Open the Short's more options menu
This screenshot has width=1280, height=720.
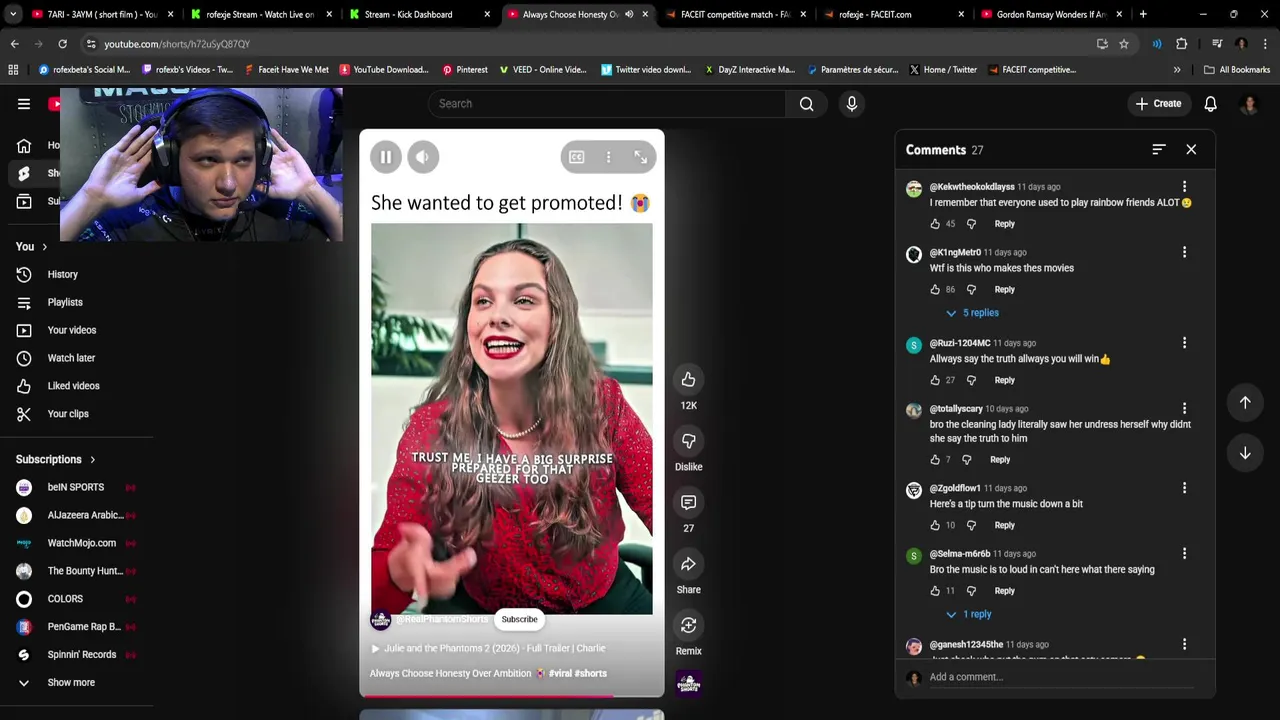click(608, 157)
